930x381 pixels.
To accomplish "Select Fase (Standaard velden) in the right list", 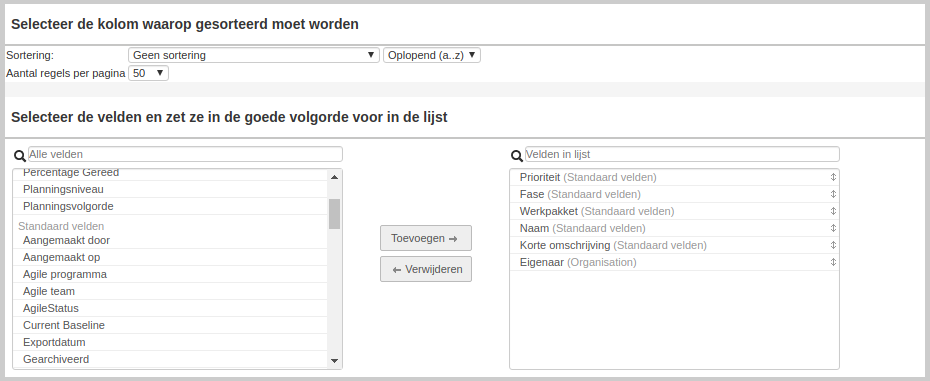I will tap(674, 194).
